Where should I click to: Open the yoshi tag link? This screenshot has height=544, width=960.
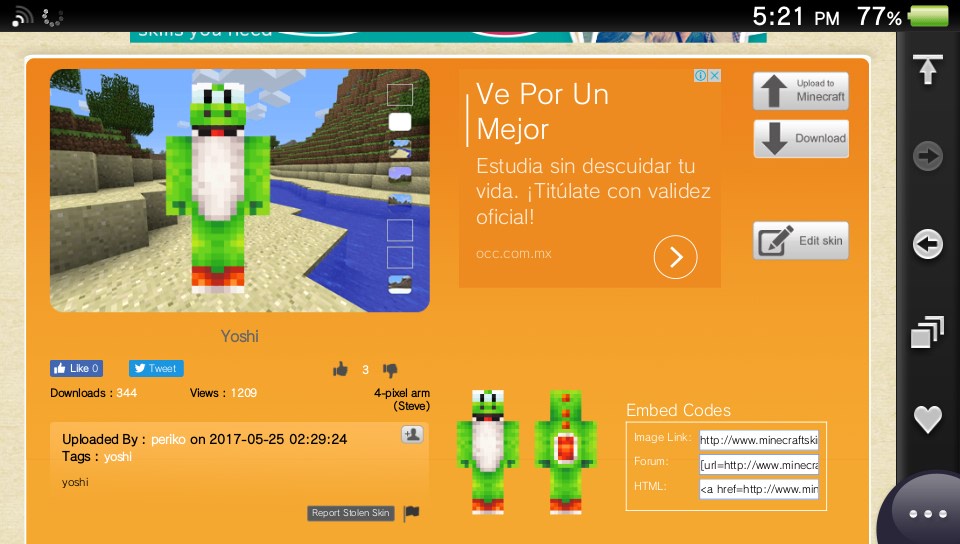coord(118,456)
